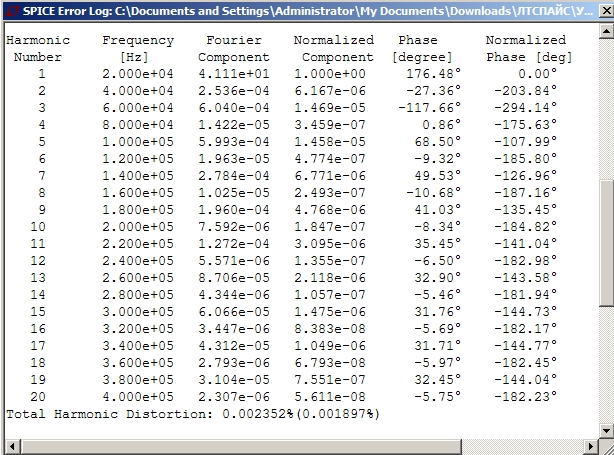Click phase value 32.45°
This screenshot has width=614, height=455.
(x=437, y=379)
